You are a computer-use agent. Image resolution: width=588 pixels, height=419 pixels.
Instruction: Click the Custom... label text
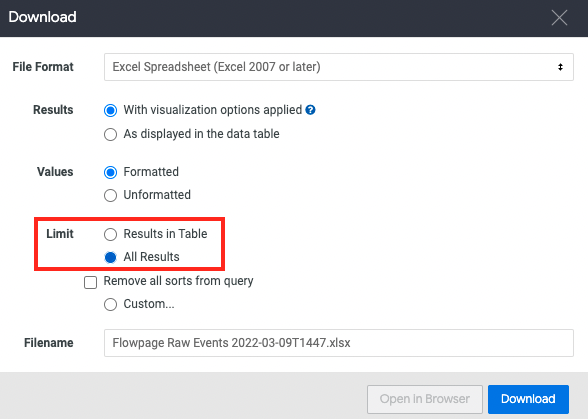point(149,303)
